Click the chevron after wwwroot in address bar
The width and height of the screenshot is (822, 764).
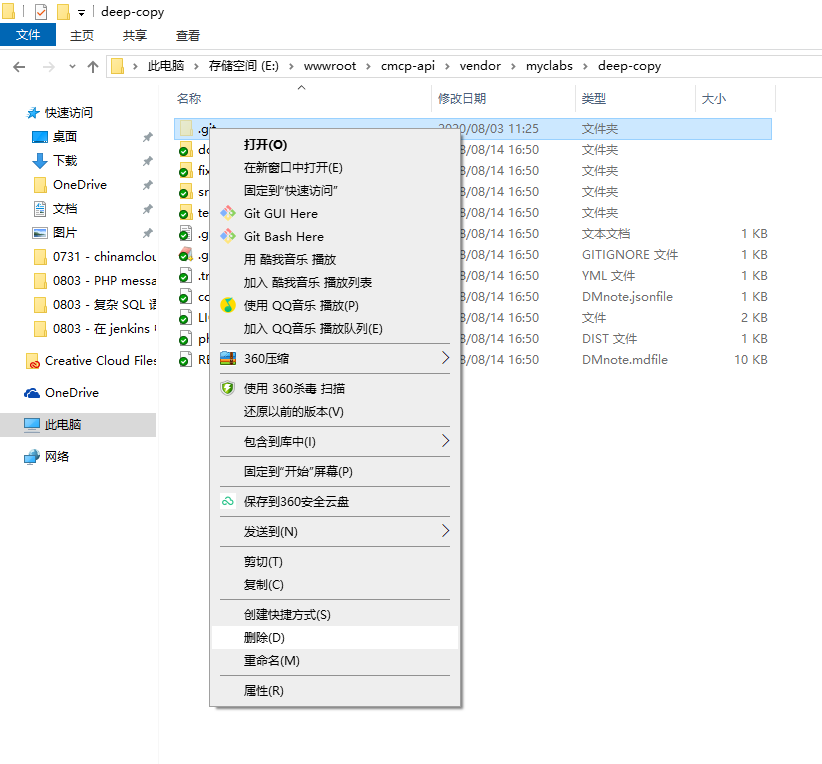369,67
